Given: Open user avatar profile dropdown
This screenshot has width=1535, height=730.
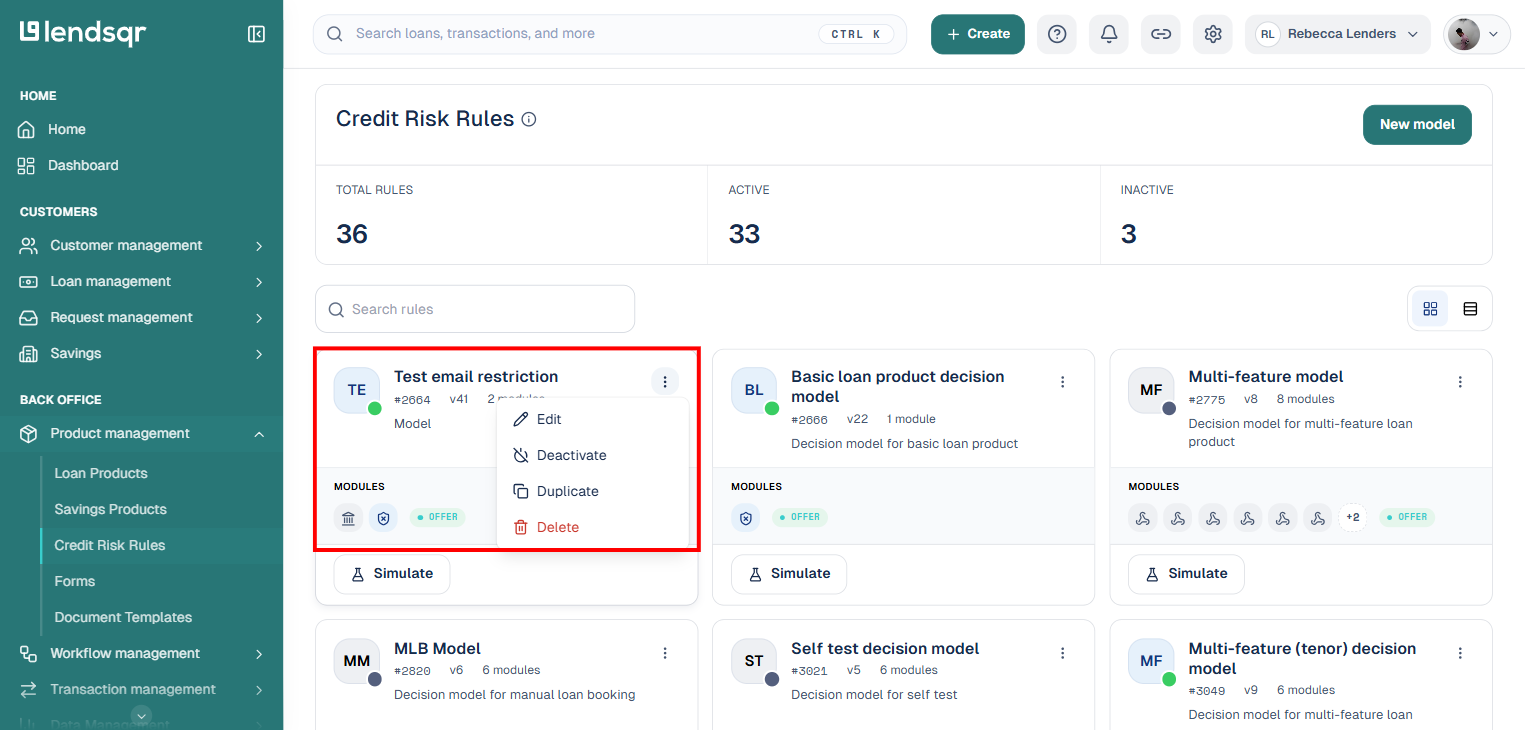Looking at the screenshot, I should (x=1477, y=34).
